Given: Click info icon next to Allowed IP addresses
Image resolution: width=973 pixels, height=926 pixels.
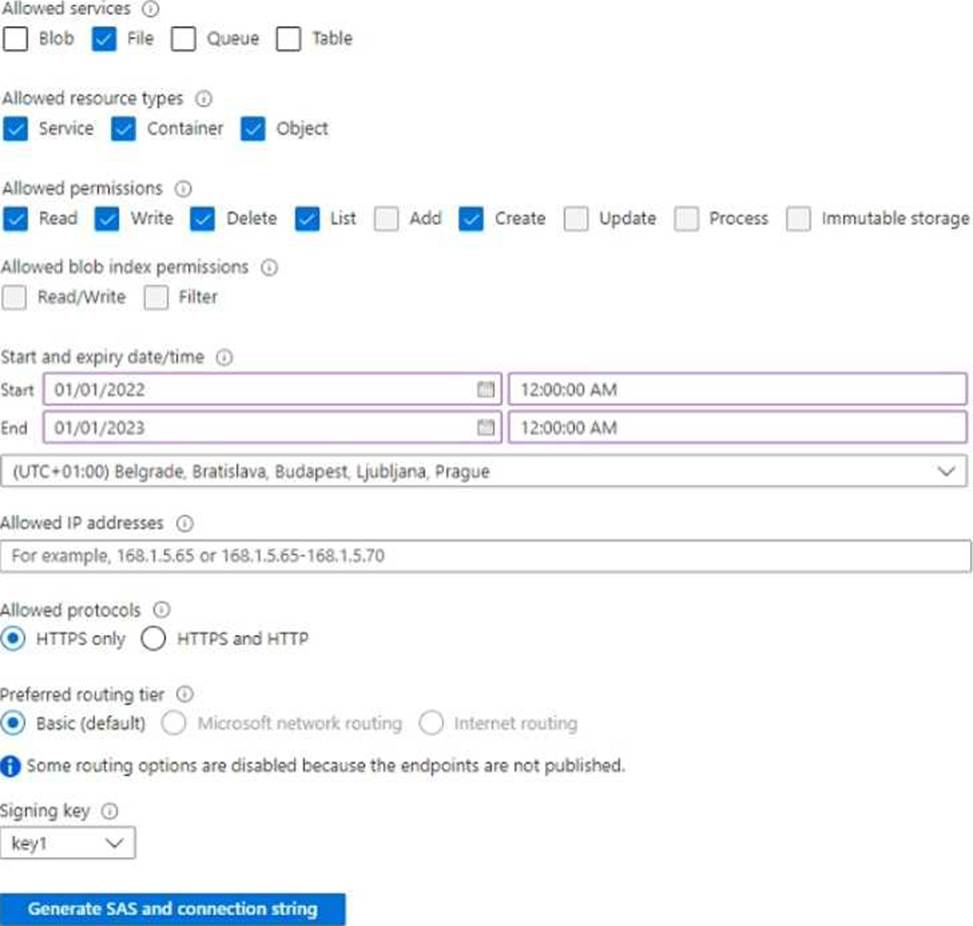Looking at the screenshot, I should click(184, 523).
